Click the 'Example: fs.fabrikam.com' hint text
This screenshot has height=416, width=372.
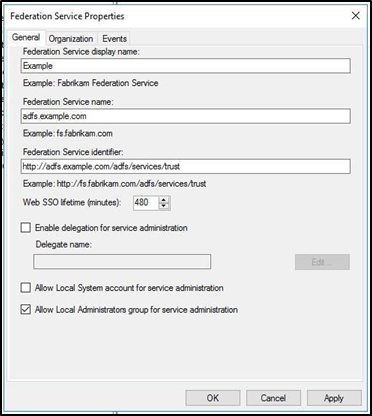coord(68,133)
